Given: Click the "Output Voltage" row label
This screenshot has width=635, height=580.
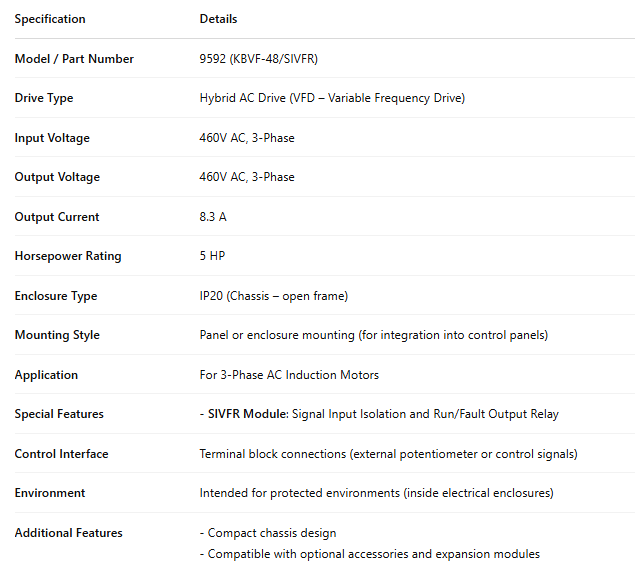Looking at the screenshot, I should (57, 177).
